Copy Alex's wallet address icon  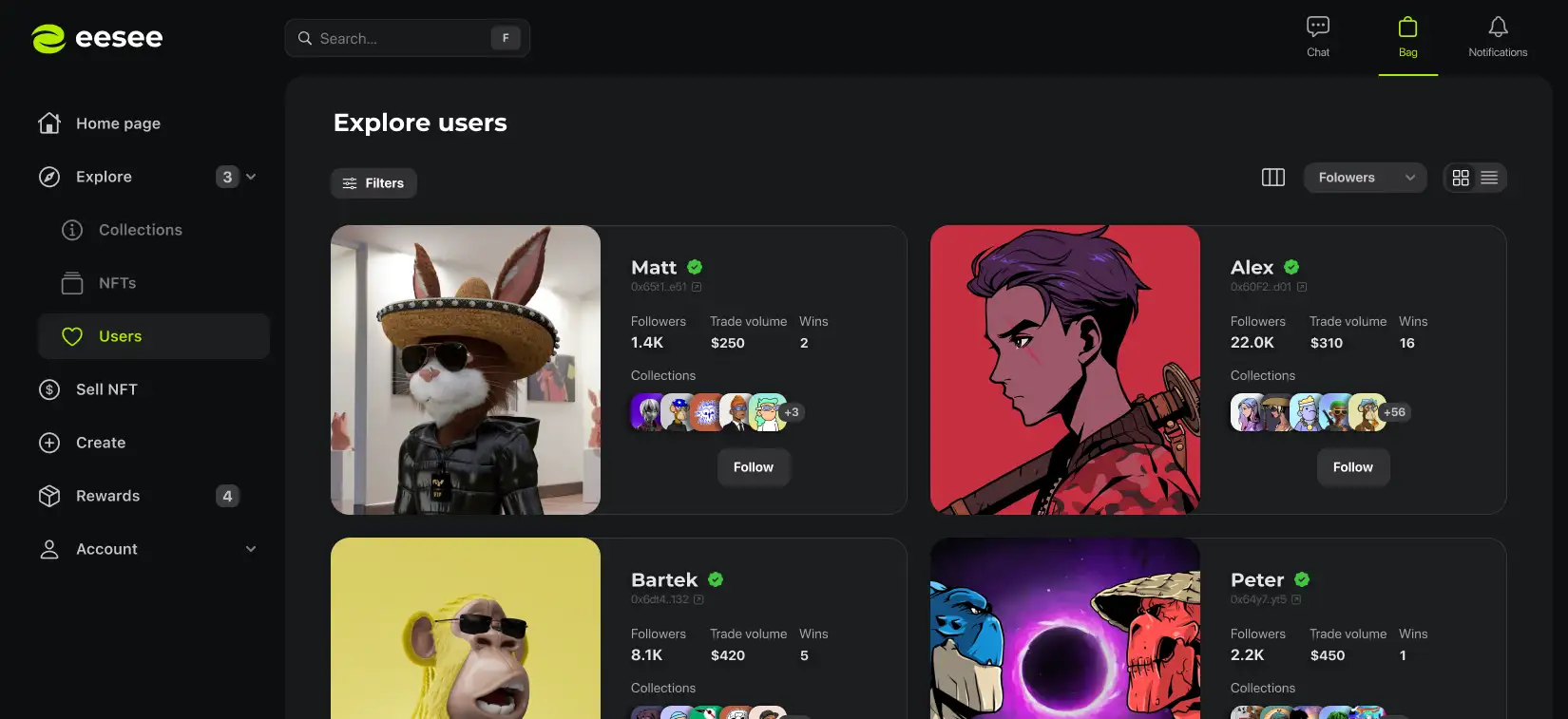click(x=1302, y=287)
